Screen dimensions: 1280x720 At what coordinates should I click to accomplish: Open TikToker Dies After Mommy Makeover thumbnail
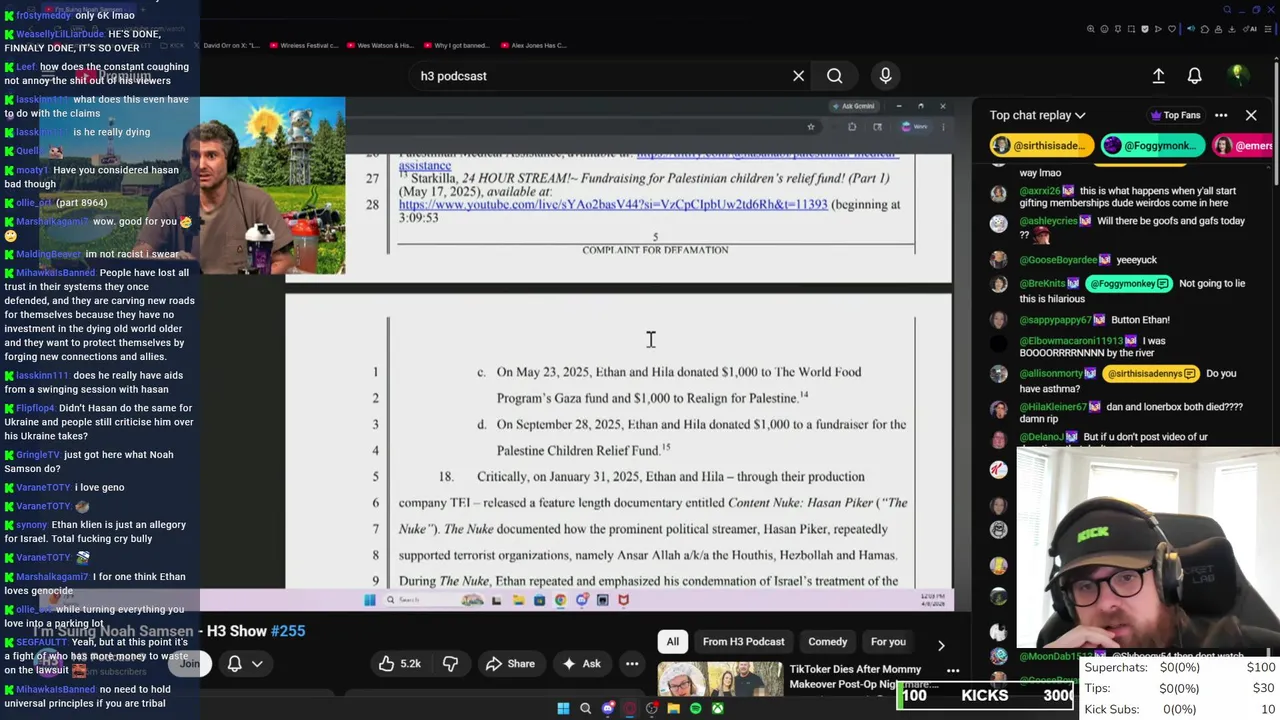[x=720, y=680]
